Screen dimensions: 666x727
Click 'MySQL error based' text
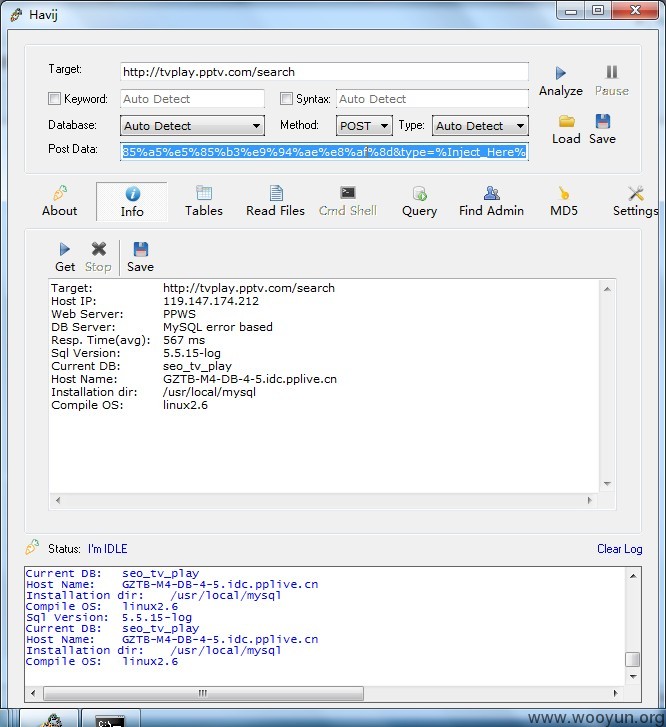click(x=218, y=327)
